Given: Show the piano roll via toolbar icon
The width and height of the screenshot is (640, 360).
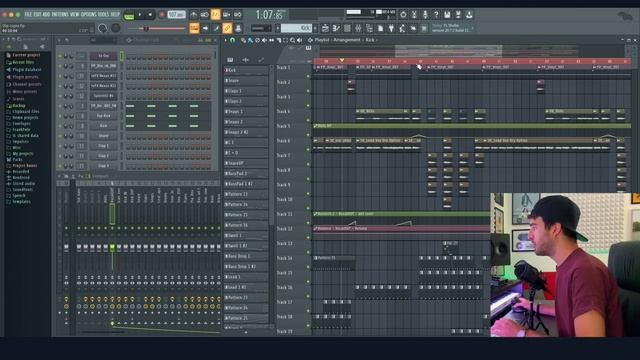Looking at the screenshot, I should coord(336,28).
